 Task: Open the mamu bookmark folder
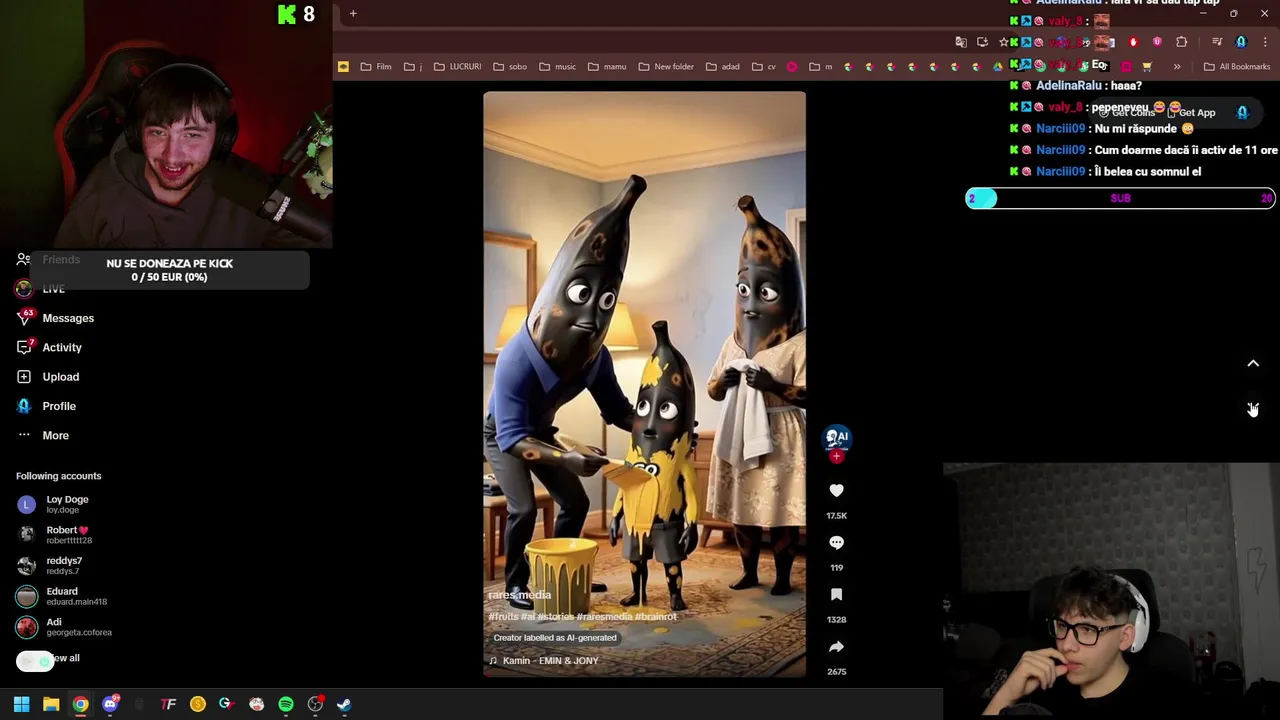[606, 67]
